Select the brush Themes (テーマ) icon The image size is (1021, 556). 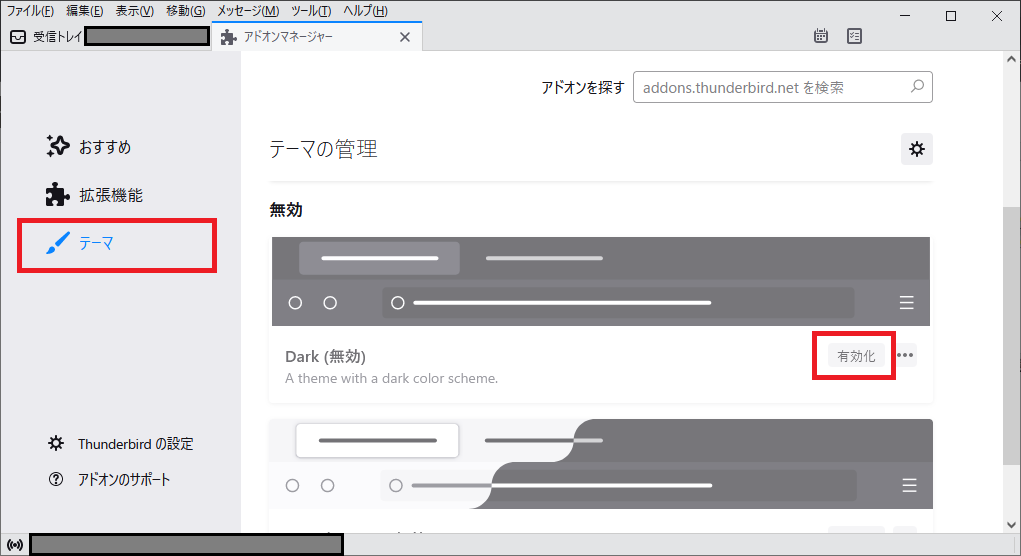coord(57,243)
